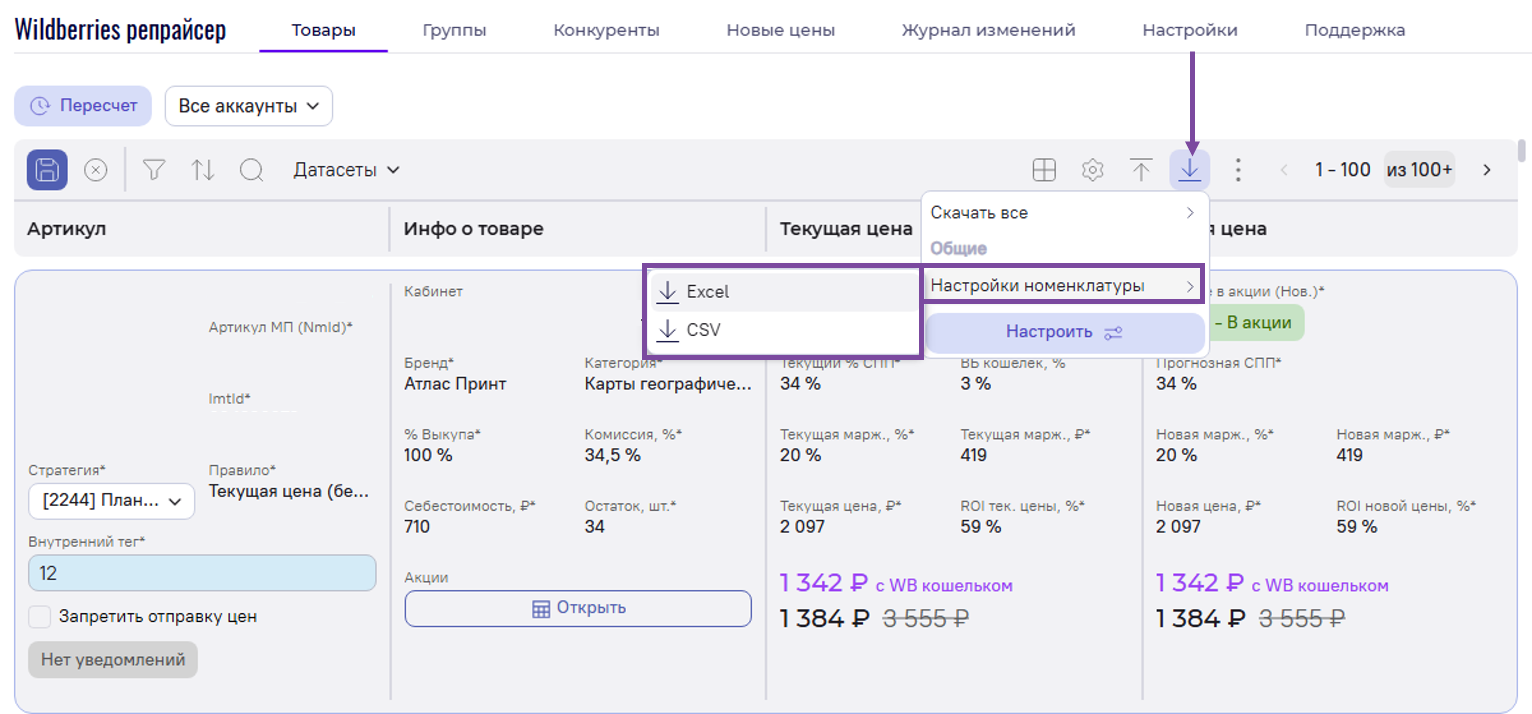Expand the Стратегия '[2244] План...' dropdown
The height and width of the screenshot is (714, 1532).
pyautogui.click(x=111, y=501)
